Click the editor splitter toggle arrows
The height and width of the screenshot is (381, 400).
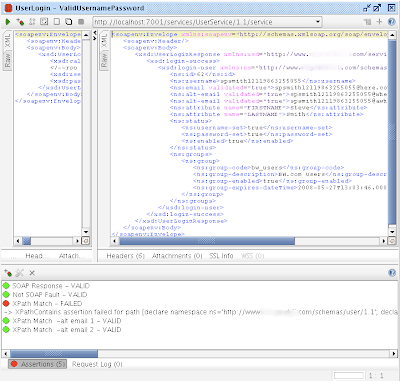(x=95, y=35)
